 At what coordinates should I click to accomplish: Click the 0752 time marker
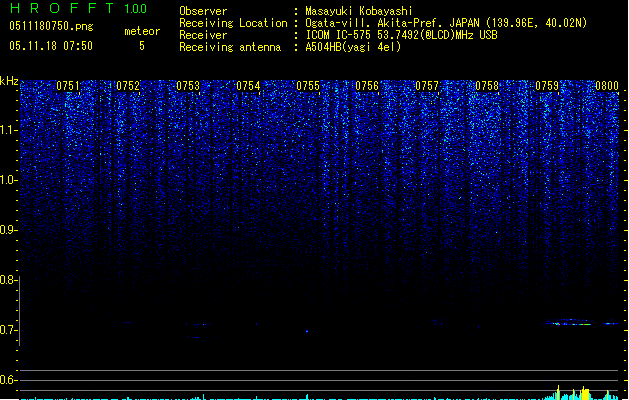coord(128,86)
